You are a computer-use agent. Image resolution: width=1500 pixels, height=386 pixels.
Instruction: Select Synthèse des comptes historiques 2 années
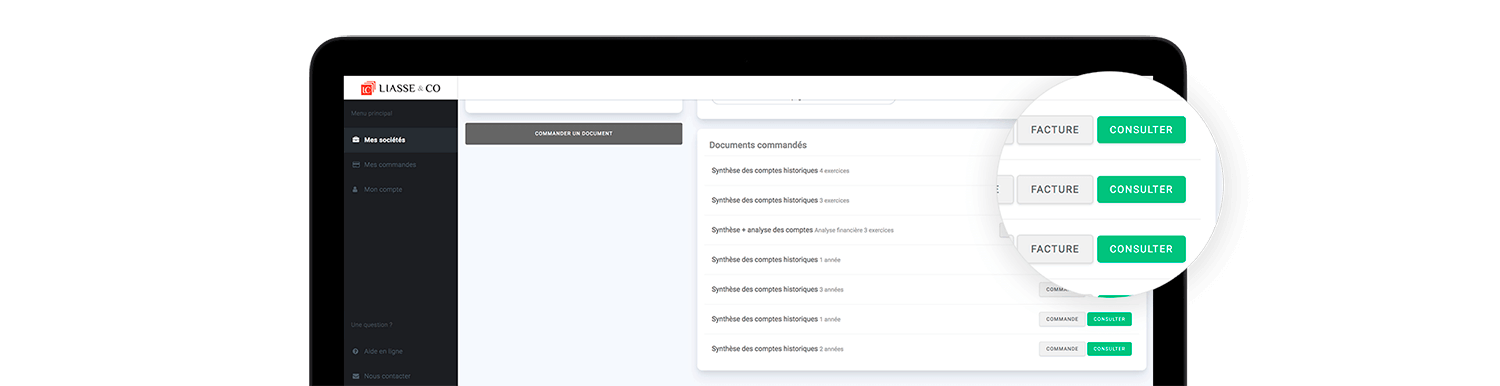pos(777,349)
